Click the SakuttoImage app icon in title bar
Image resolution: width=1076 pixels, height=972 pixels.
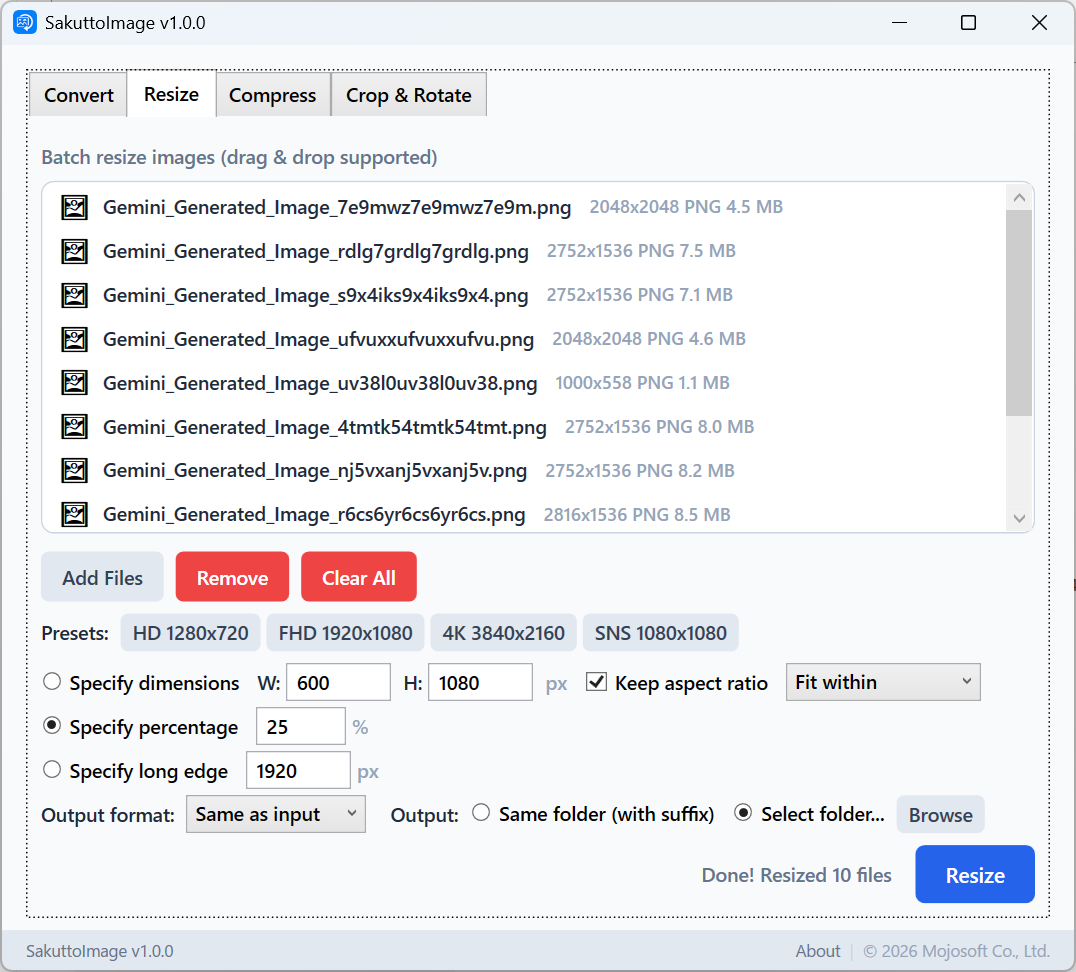(25, 22)
